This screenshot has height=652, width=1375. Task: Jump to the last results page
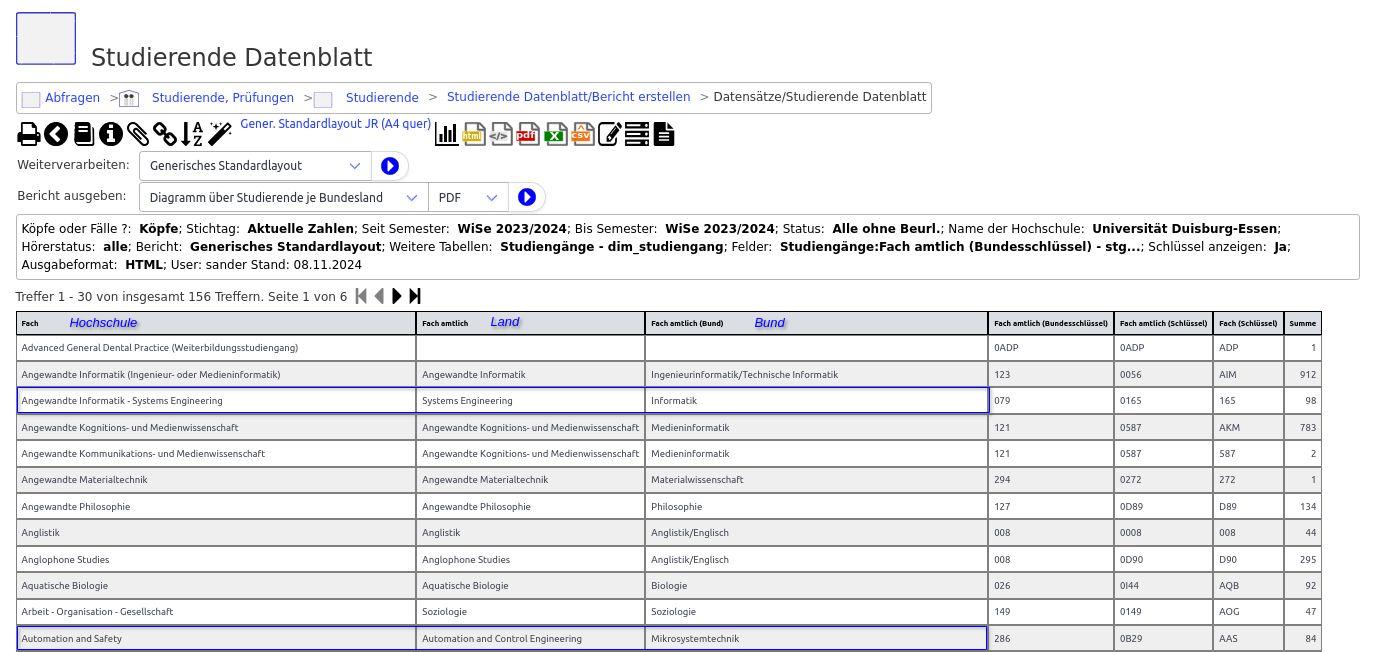415,296
